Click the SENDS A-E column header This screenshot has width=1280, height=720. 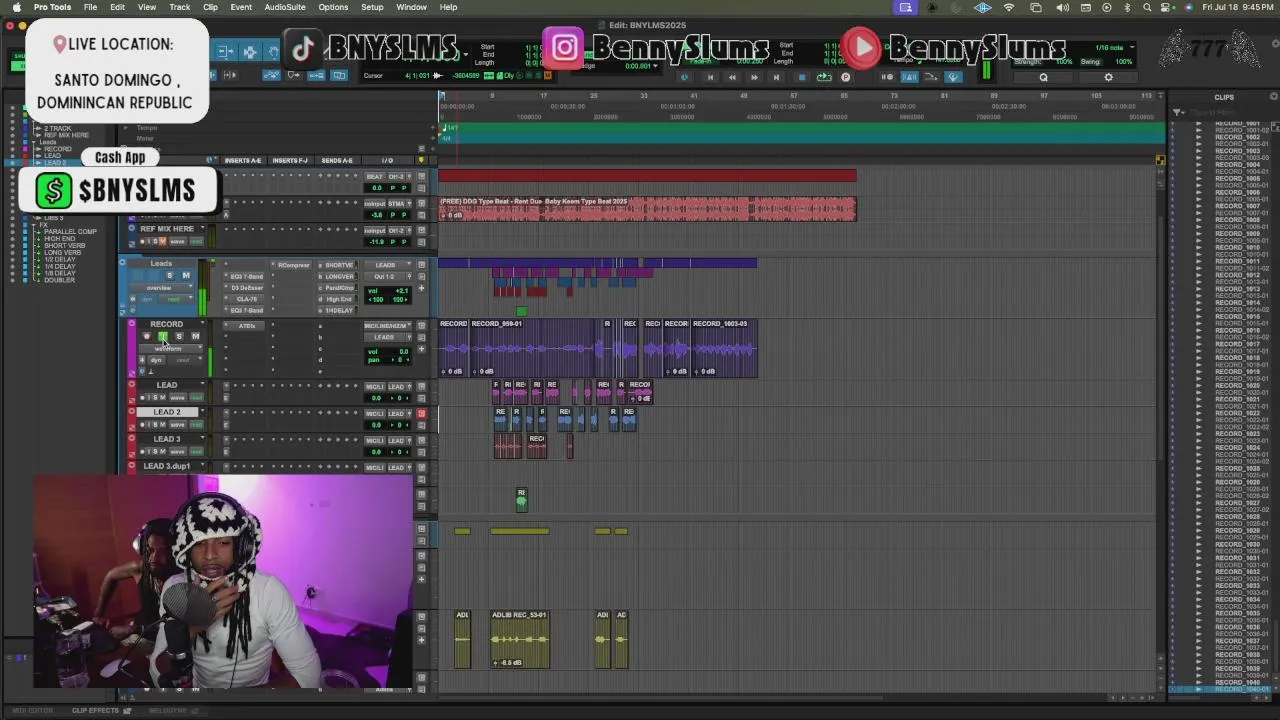[x=336, y=160]
